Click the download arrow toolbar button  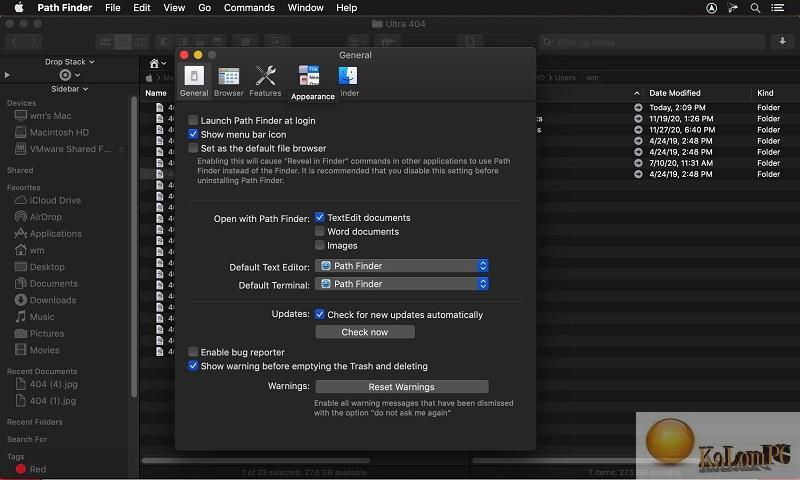tap(782, 41)
